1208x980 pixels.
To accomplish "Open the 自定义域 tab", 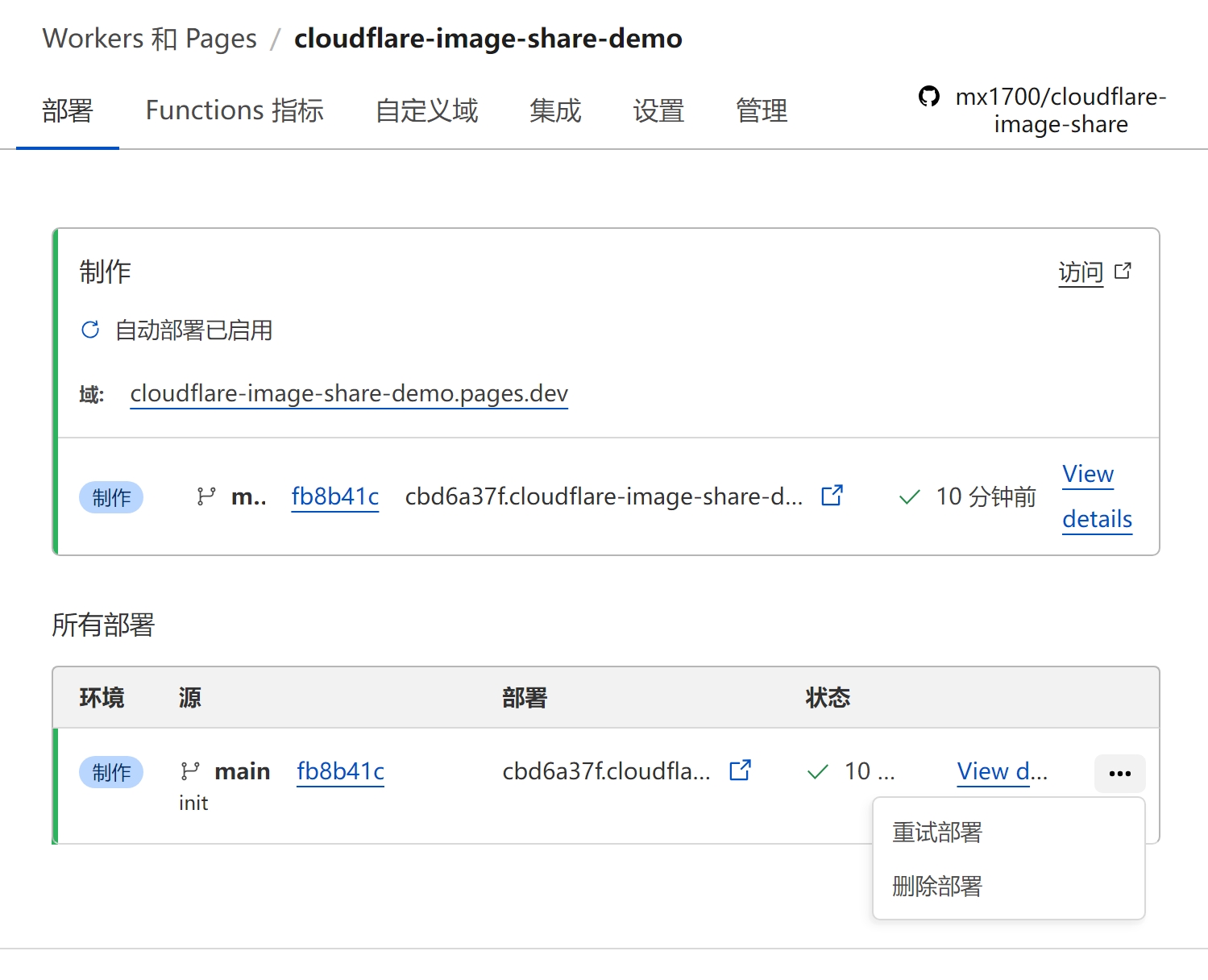I will [427, 110].
